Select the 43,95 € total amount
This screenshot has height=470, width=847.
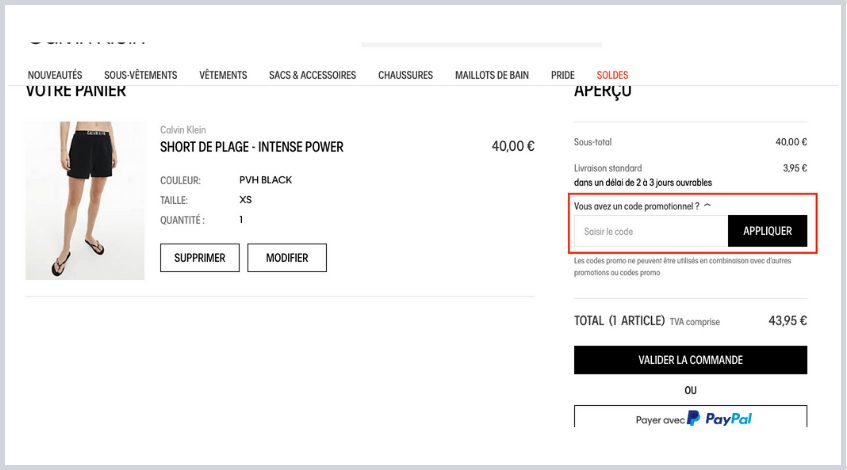[x=788, y=321]
